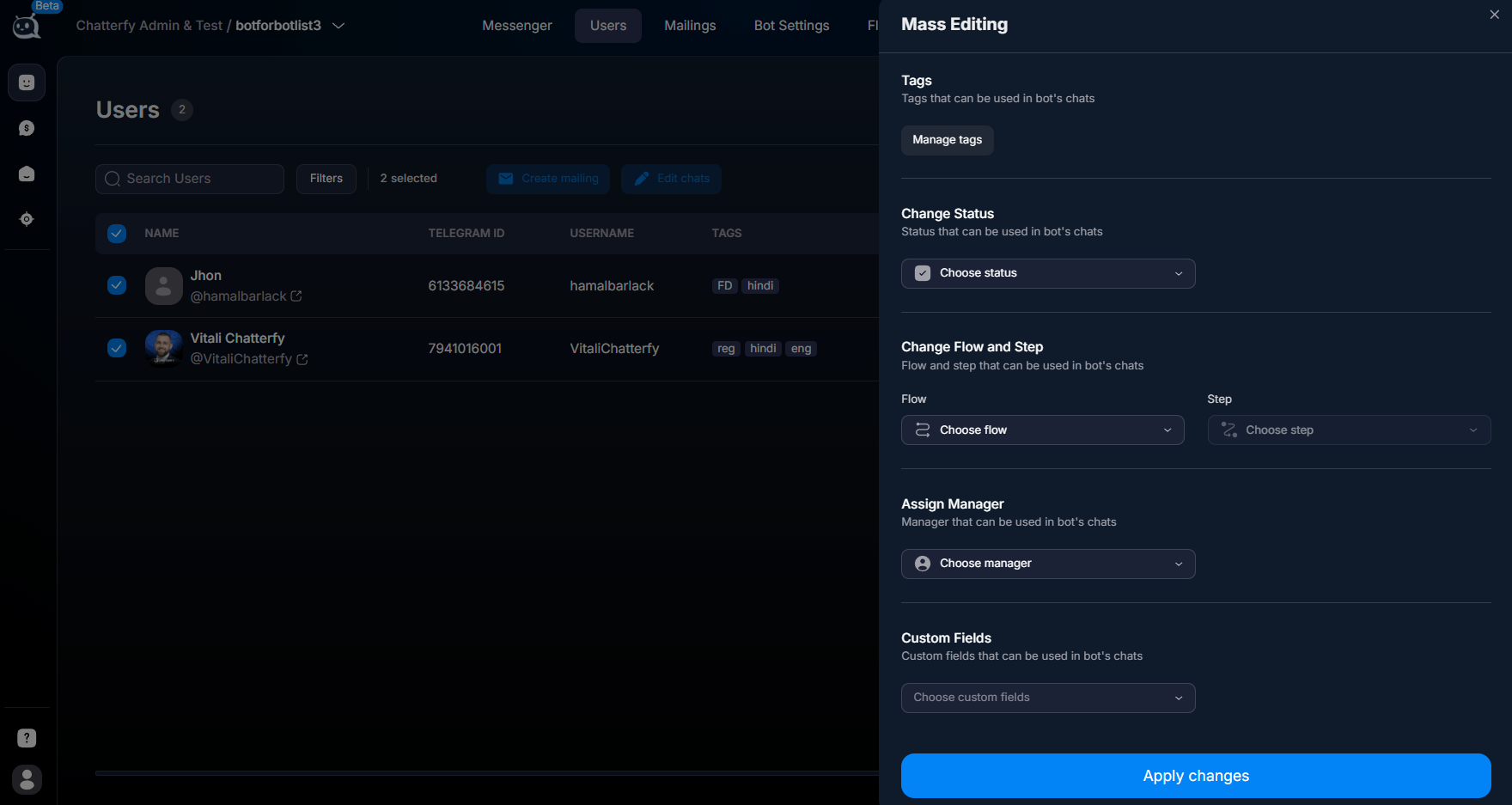Open the Choose manager dropdown
1512x805 pixels.
tap(1048, 564)
